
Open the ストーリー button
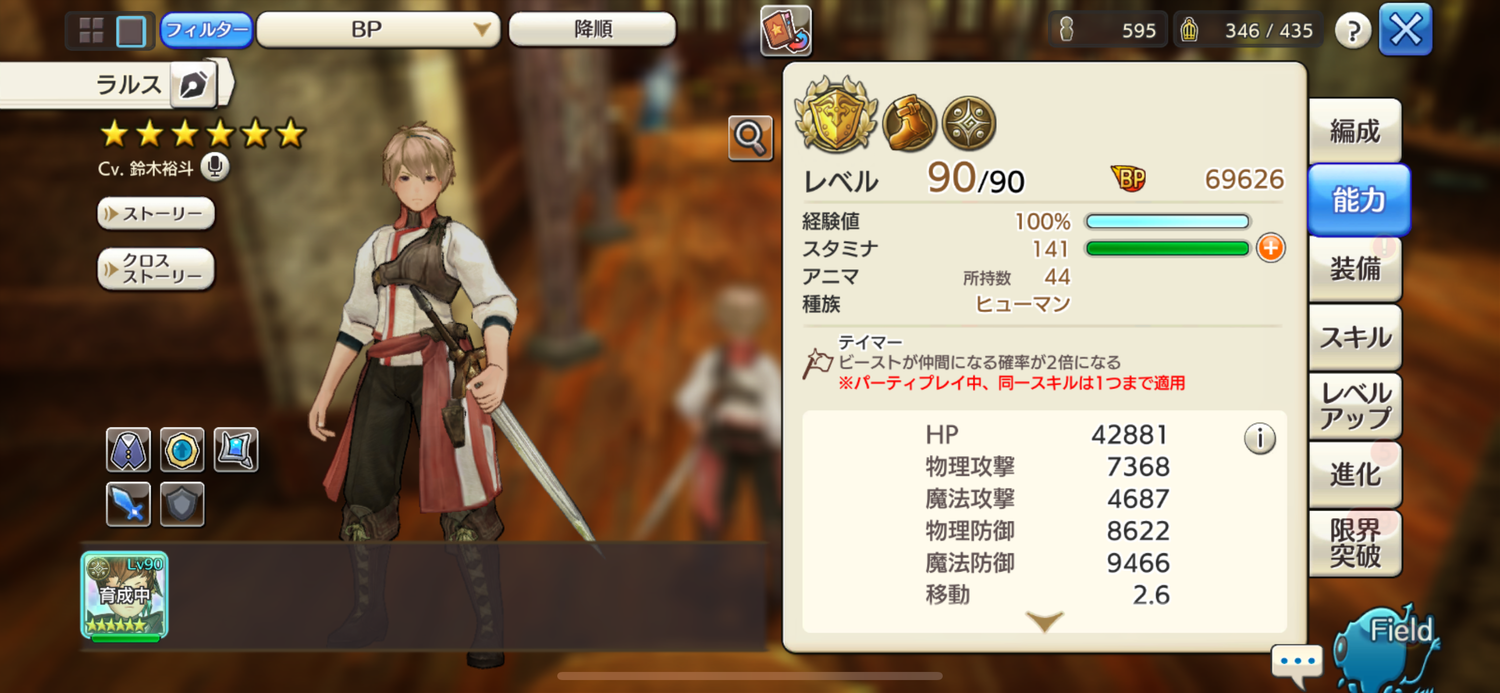click(156, 214)
